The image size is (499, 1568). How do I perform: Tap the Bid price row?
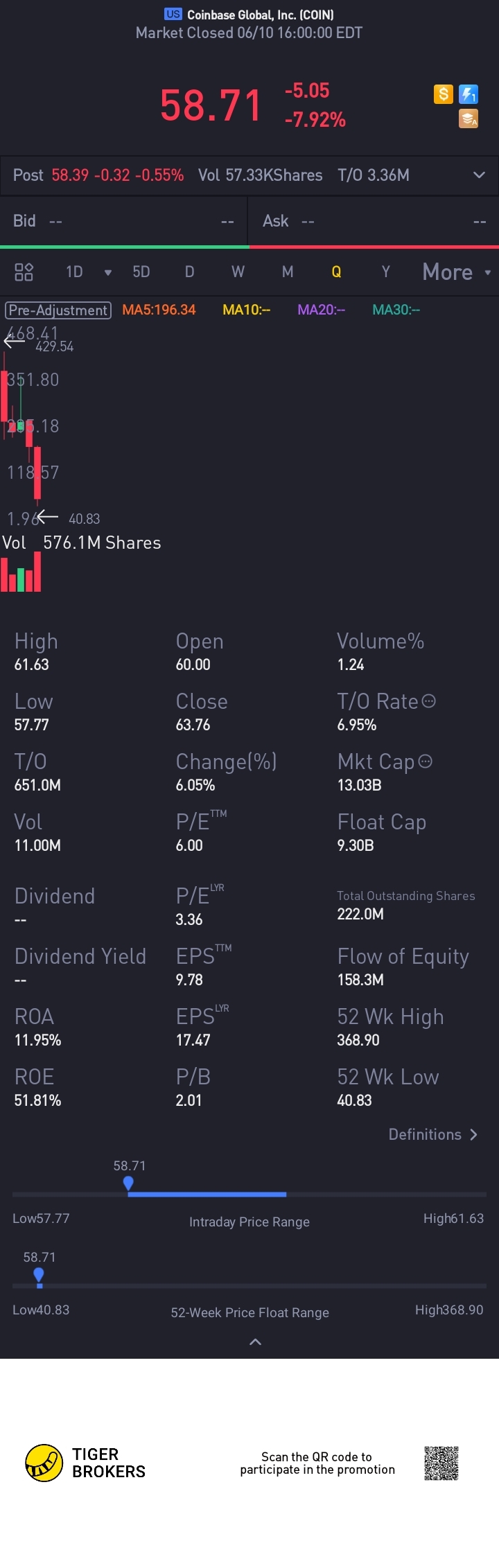123,221
